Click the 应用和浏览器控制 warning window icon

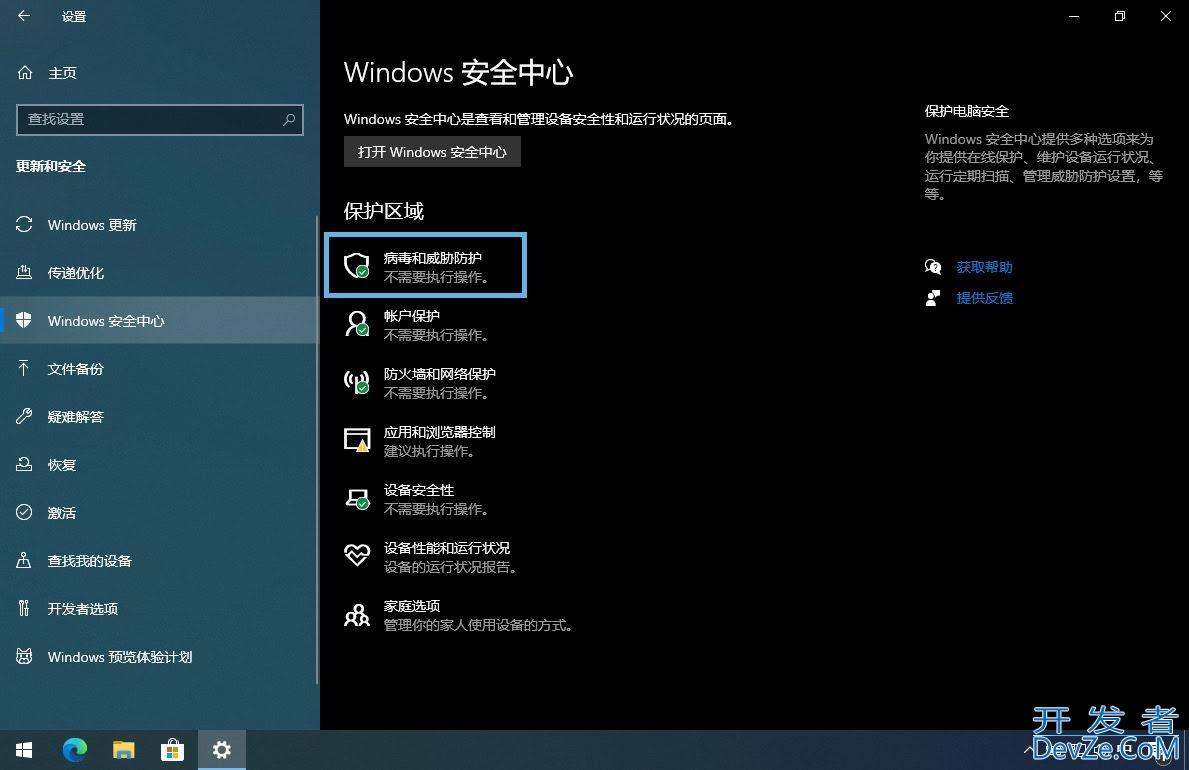356,440
